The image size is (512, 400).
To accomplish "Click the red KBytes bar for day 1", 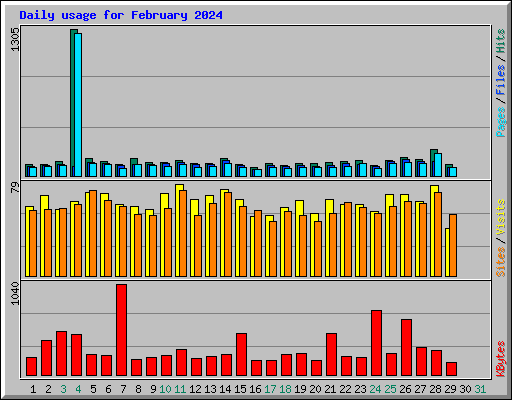I will (x=31, y=366).
